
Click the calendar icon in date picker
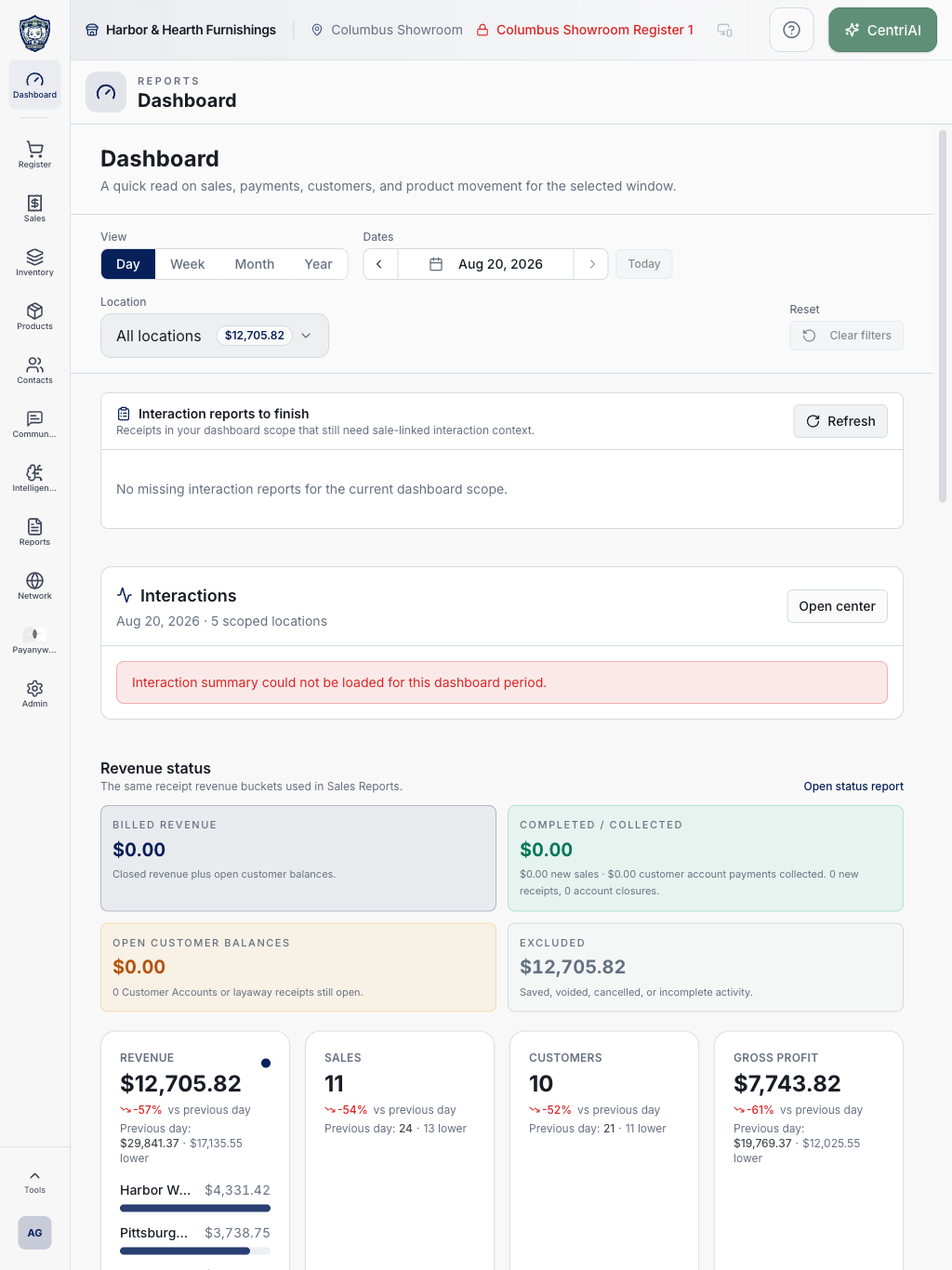click(x=436, y=264)
